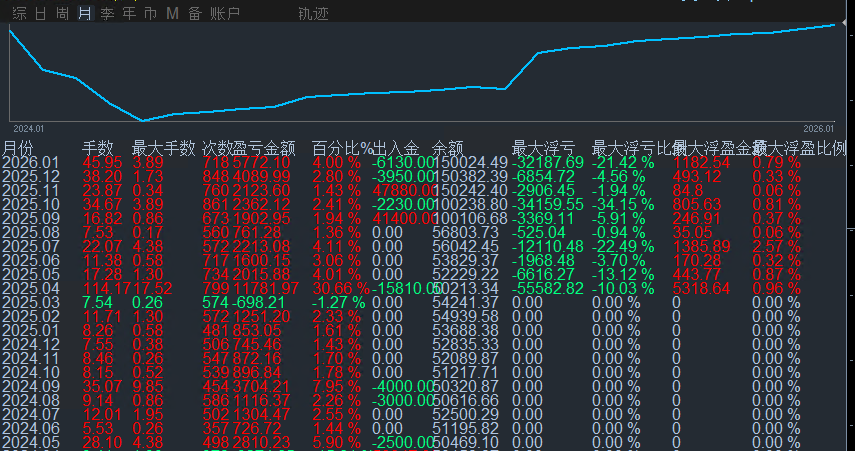Click the 2024.01 chart axis label
855x451 pixels.
28,129
